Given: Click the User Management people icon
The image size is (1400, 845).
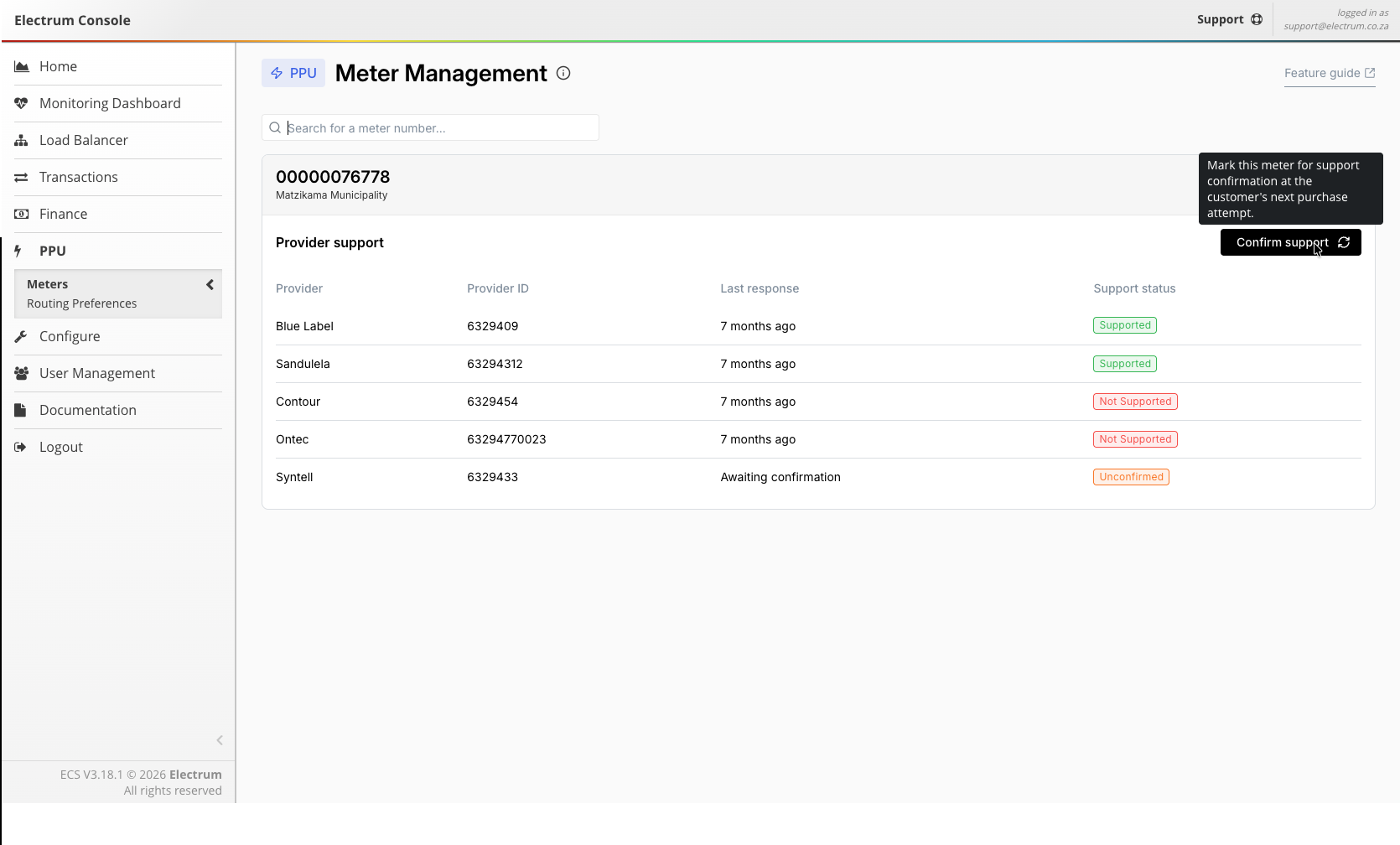Looking at the screenshot, I should coord(22,373).
